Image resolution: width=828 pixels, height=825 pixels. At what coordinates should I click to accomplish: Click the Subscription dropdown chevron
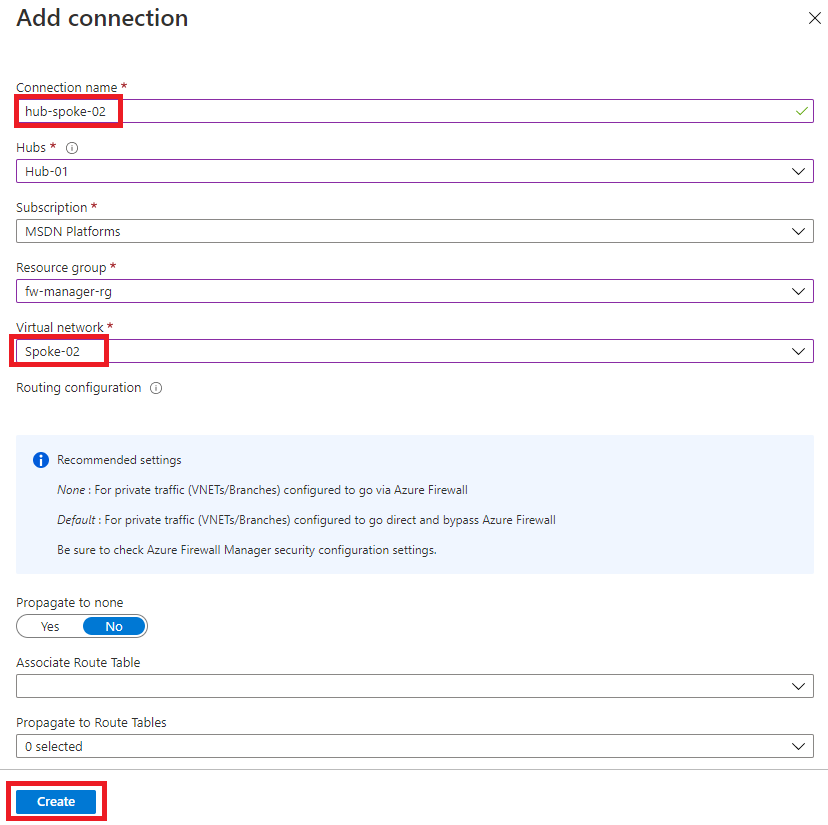(799, 231)
